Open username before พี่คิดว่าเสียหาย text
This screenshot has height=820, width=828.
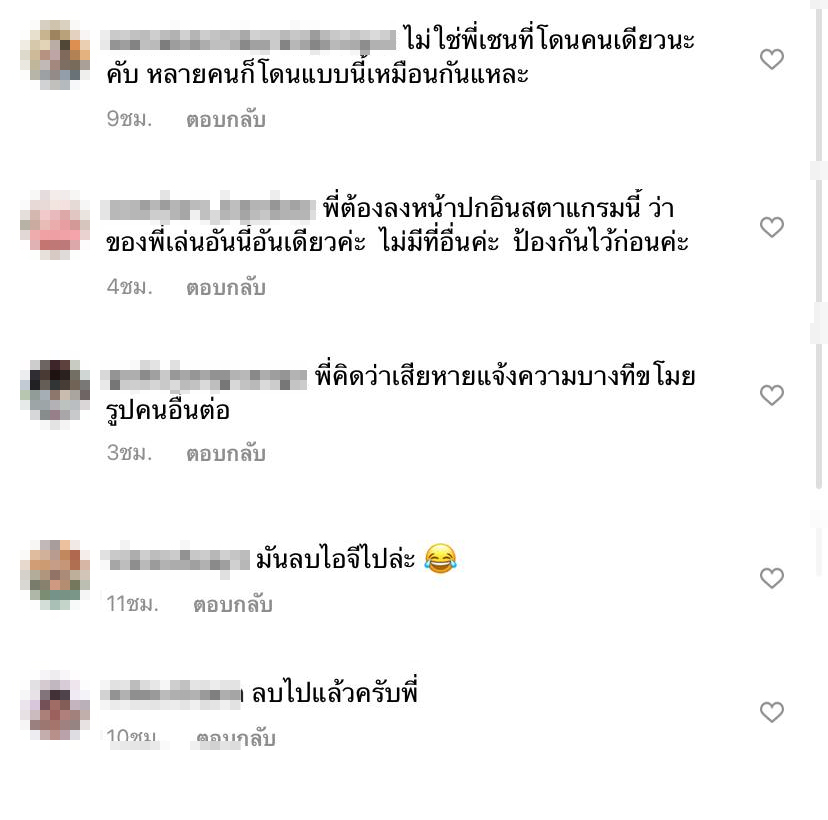point(204,378)
